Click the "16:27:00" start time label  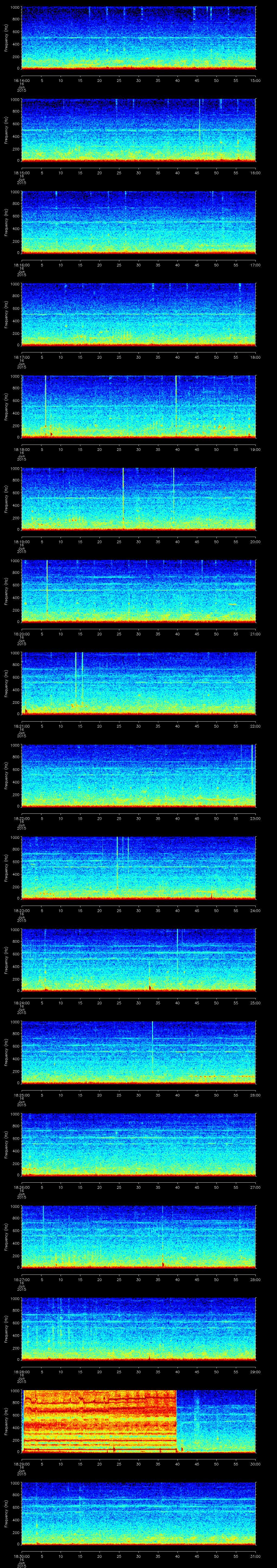(21, 1279)
